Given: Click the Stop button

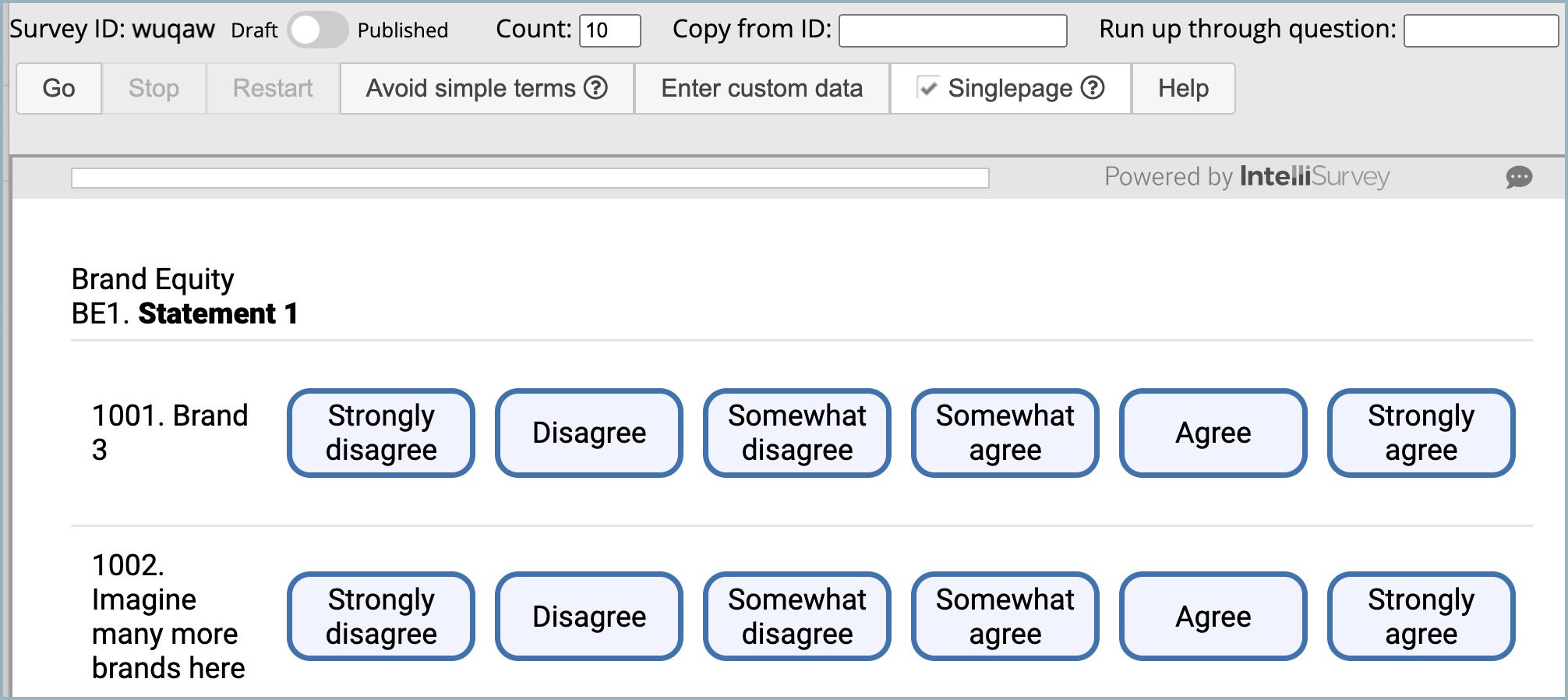Looking at the screenshot, I should point(154,88).
